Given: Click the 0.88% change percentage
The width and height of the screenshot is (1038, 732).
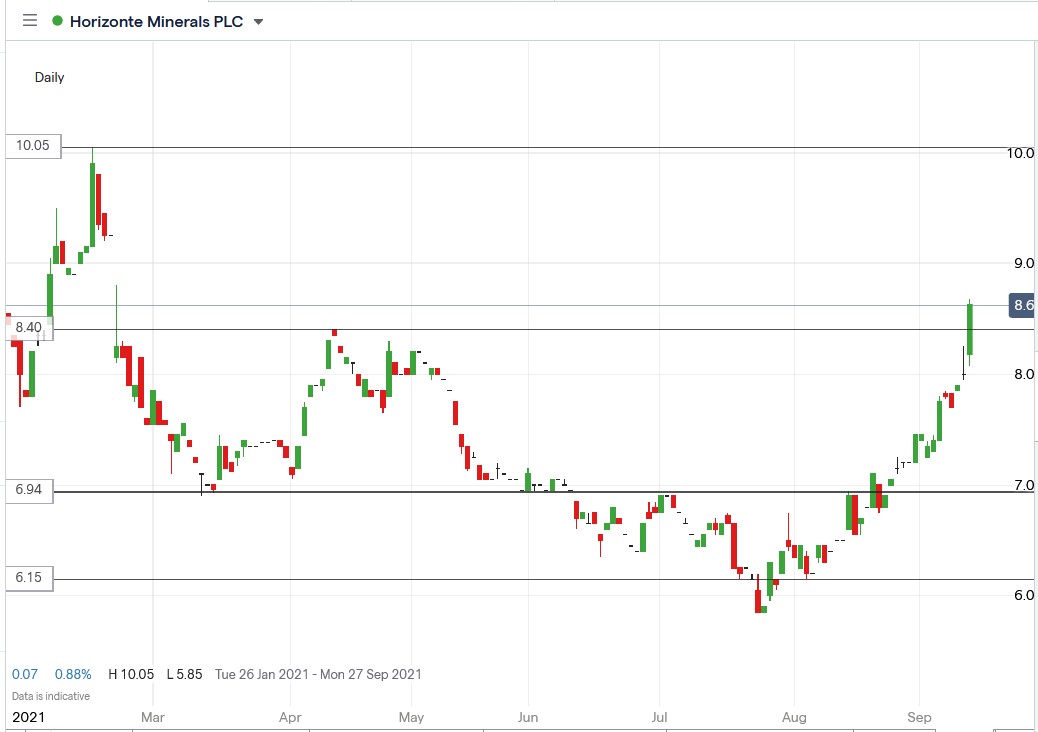Looking at the screenshot, I should tap(73, 674).
